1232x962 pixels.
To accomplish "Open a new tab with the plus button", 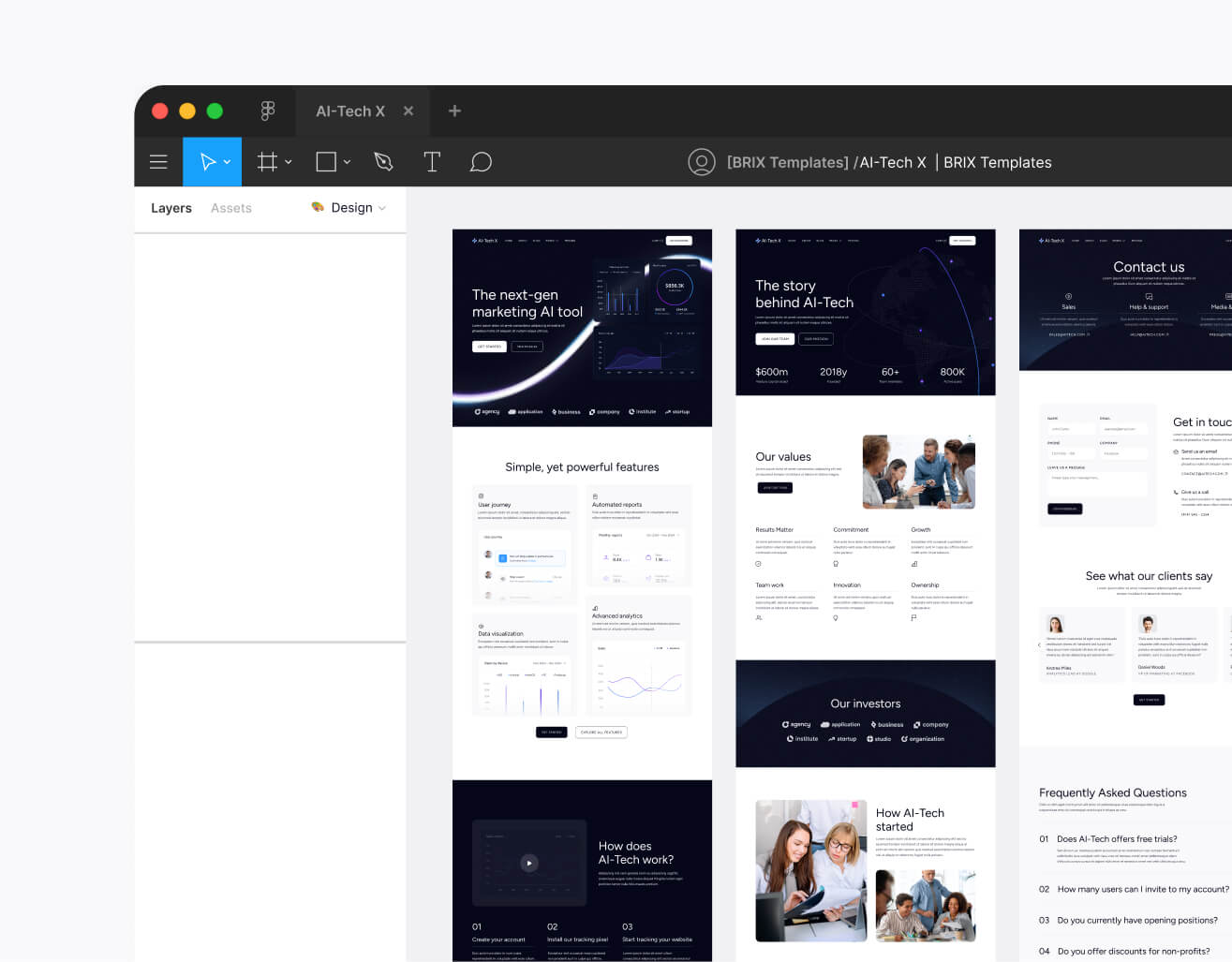I will coord(453,111).
